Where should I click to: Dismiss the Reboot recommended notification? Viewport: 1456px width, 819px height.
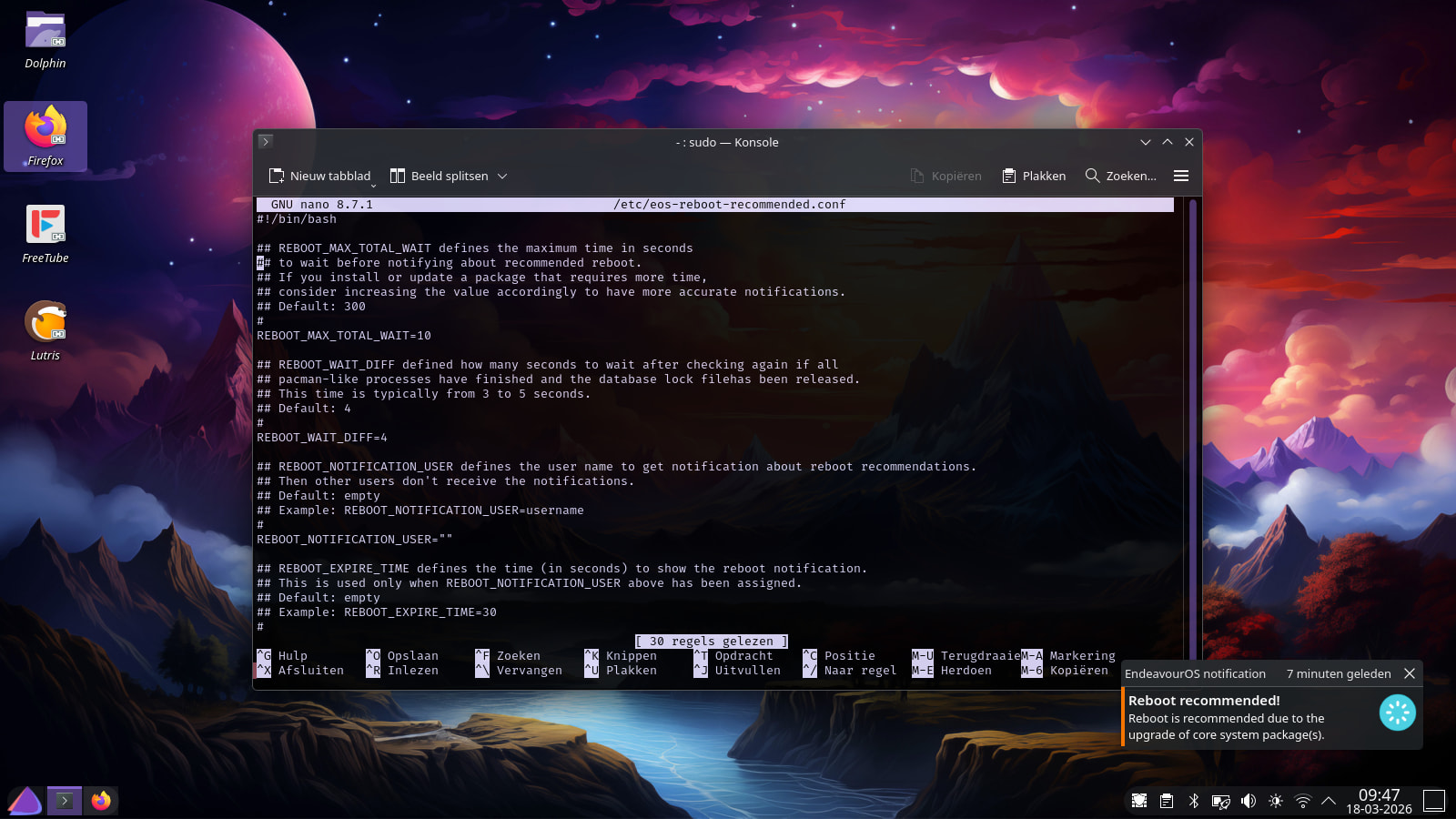[x=1410, y=673]
